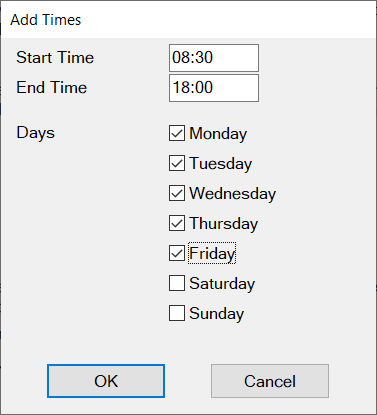Click the Start Time label

point(55,57)
